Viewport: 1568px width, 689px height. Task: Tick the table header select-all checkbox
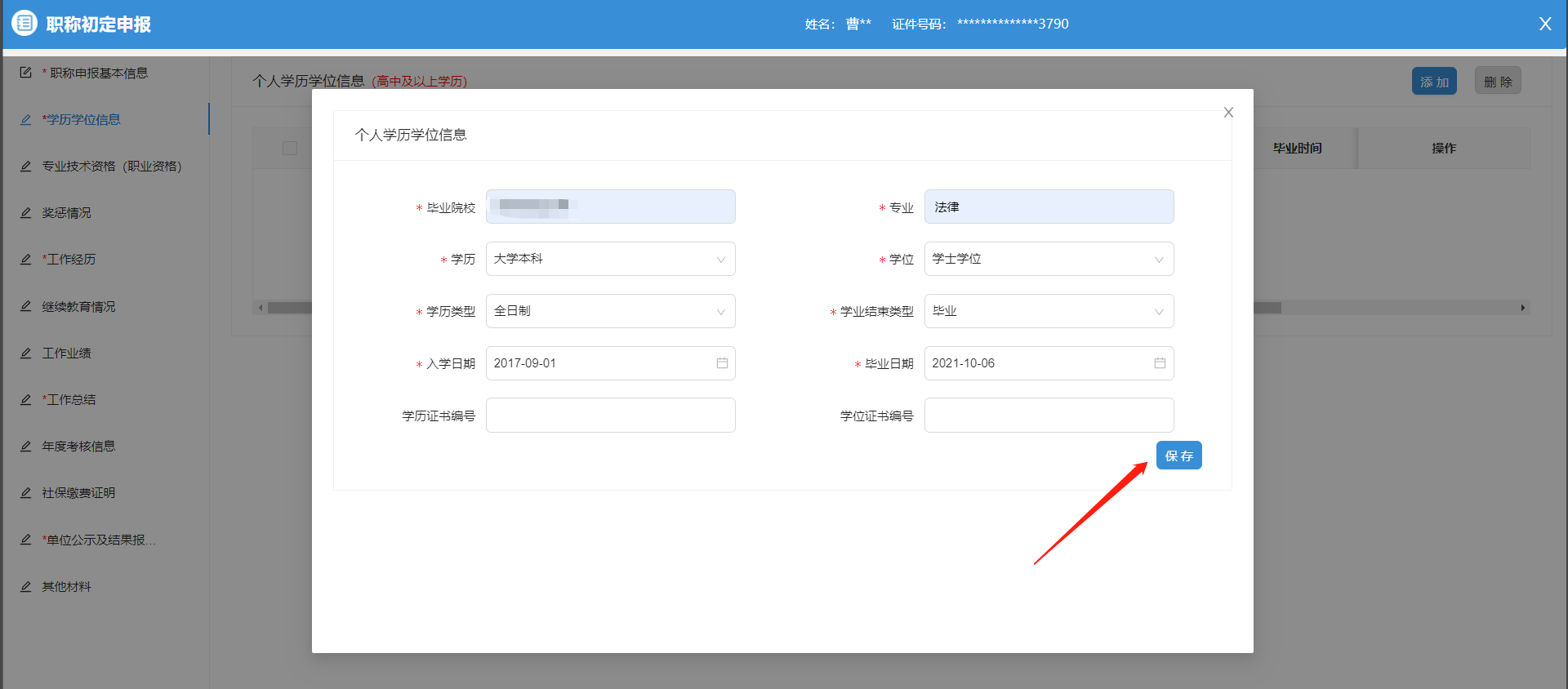290,148
